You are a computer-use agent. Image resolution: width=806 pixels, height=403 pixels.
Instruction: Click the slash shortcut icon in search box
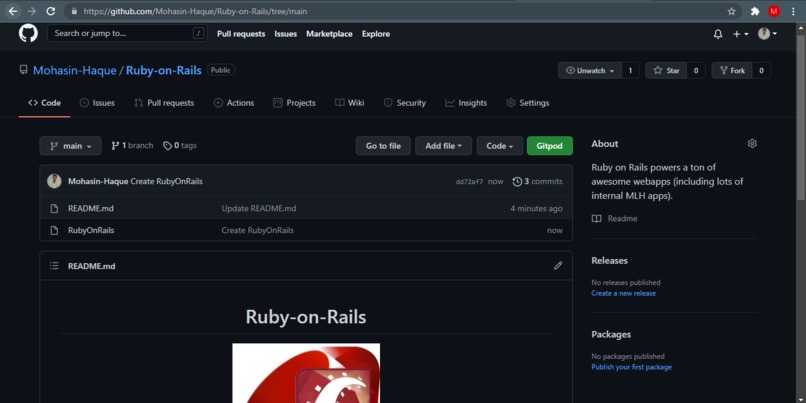pyautogui.click(x=198, y=33)
